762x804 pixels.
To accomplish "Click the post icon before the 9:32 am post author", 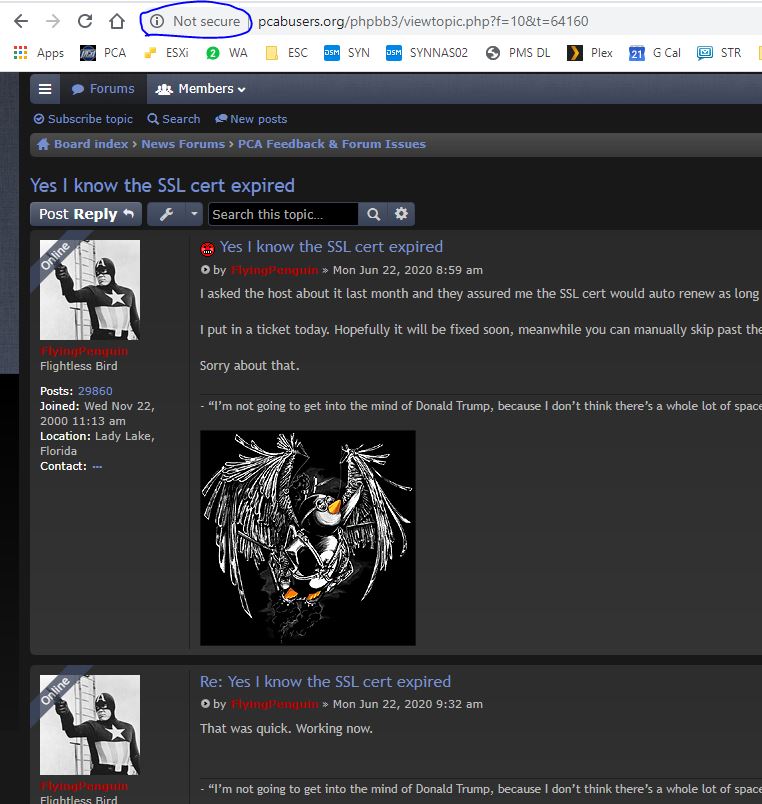I will [205, 704].
